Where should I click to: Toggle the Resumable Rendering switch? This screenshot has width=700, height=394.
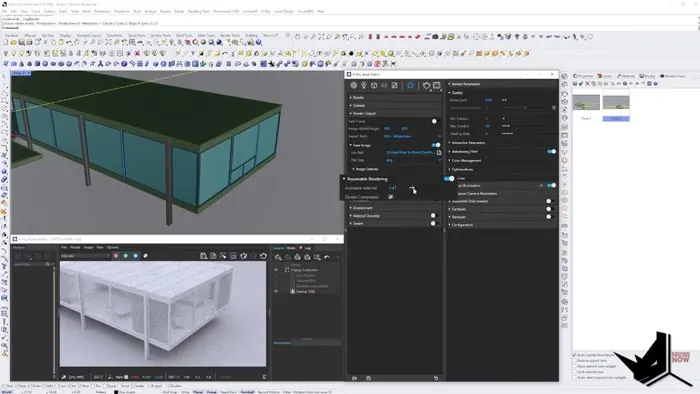(449, 179)
